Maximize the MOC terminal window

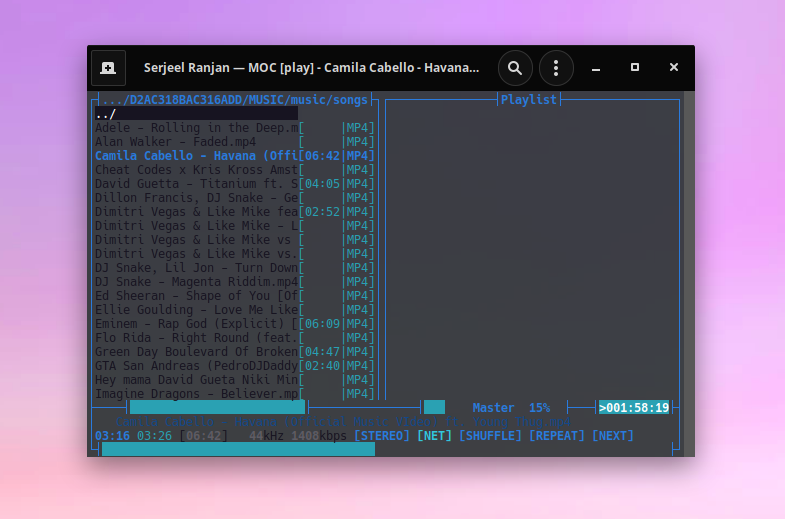coord(635,67)
